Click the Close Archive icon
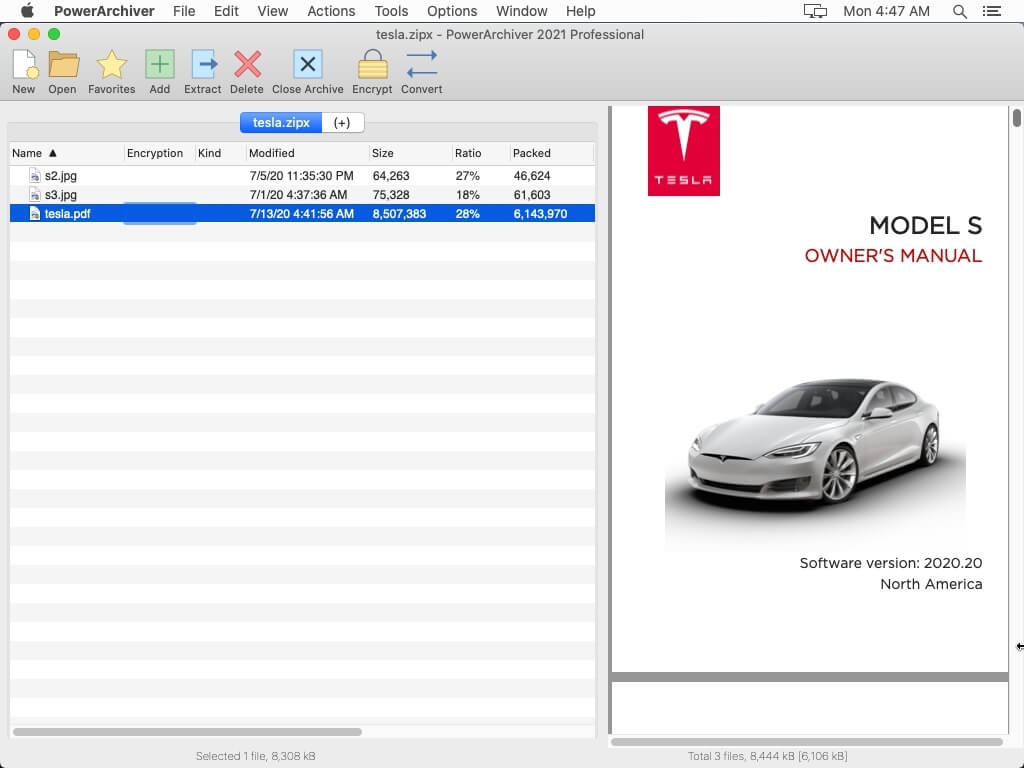 tap(308, 65)
